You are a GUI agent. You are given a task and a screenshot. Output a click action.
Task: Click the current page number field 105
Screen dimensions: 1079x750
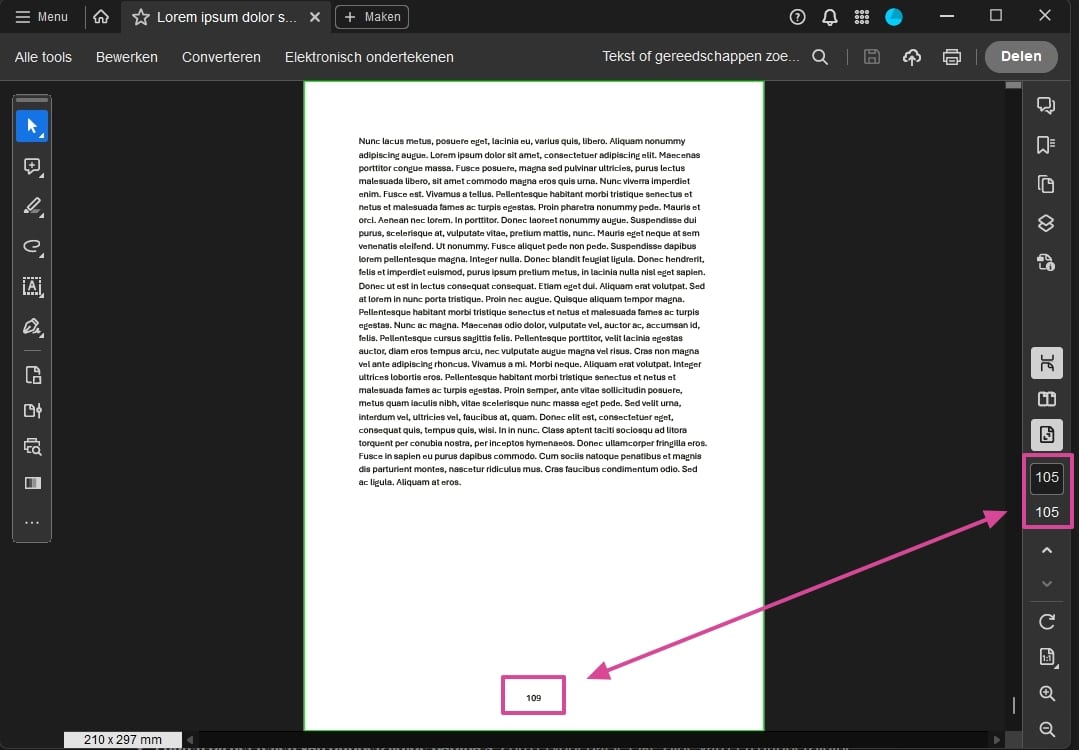tap(1047, 478)
